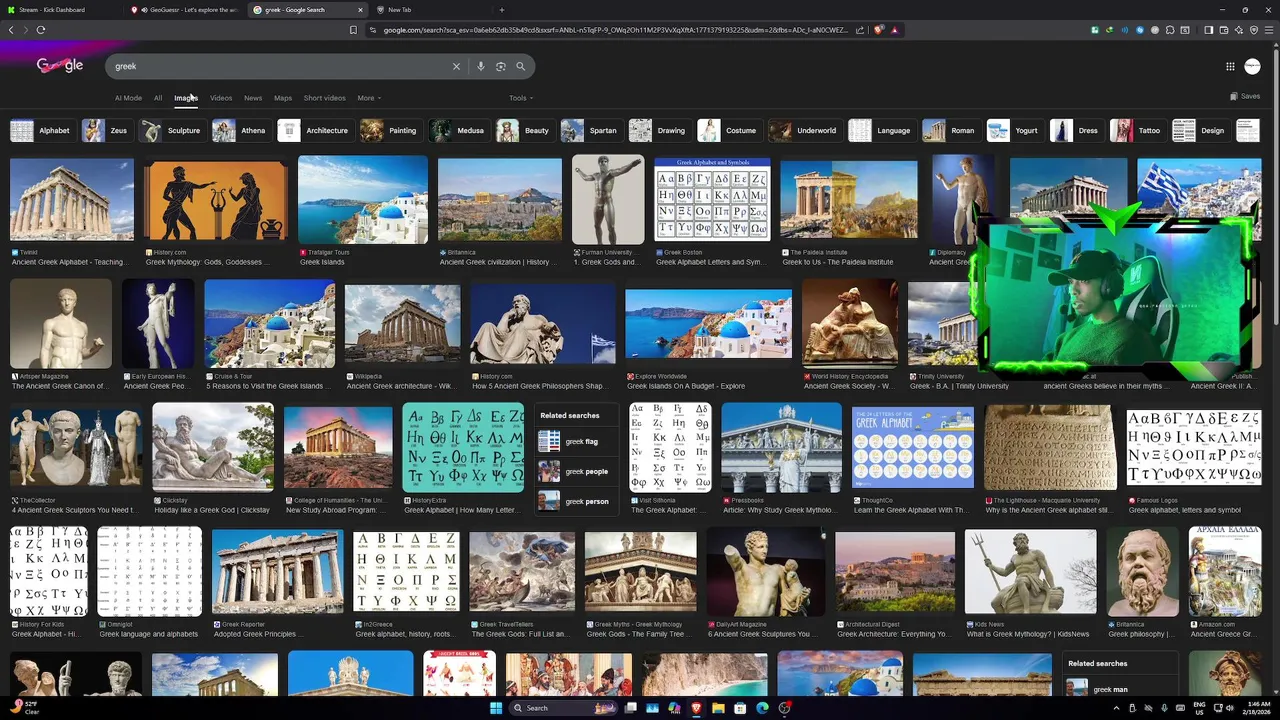Screen dimensions: 1280x720
Task: Open the Twinkl Parthenon image result
Action: (72, 200)
